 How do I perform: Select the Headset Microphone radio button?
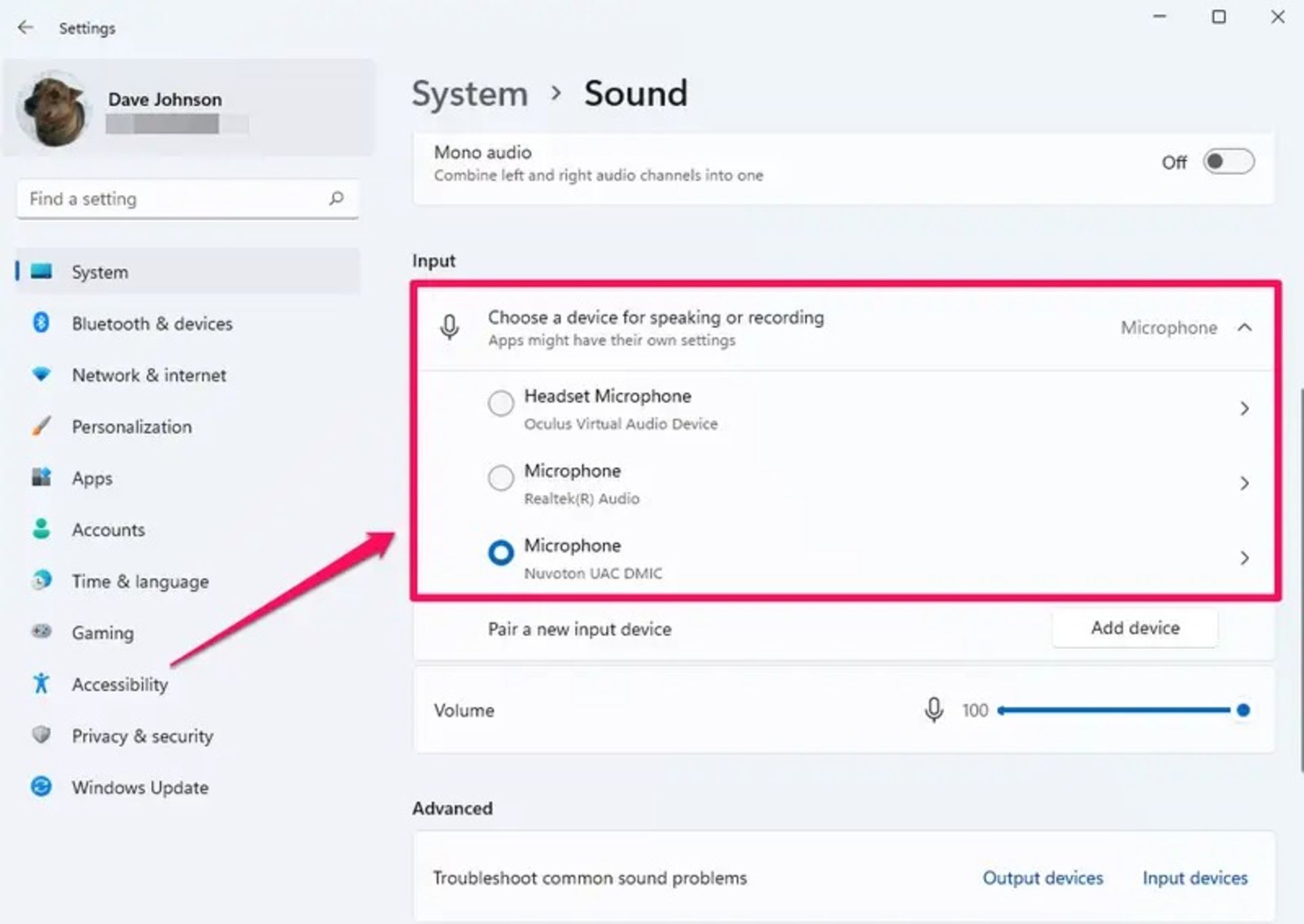501,403
